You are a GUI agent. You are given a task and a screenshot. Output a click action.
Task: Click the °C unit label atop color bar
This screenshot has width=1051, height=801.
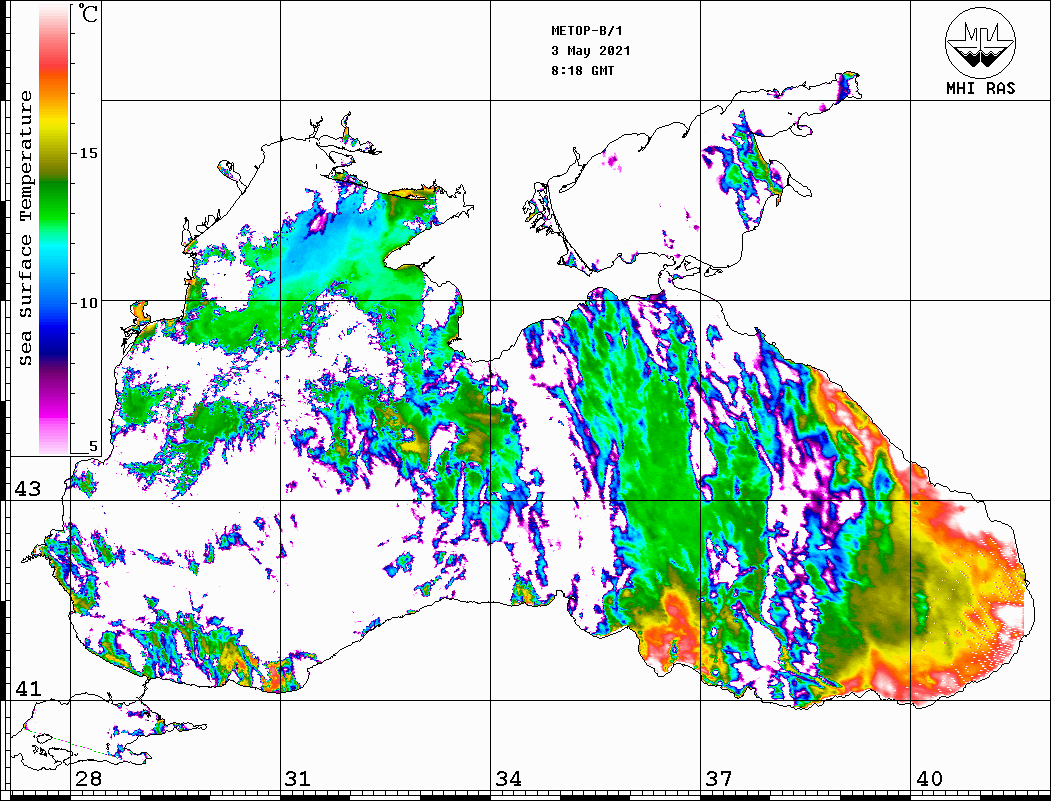point(88,13)
